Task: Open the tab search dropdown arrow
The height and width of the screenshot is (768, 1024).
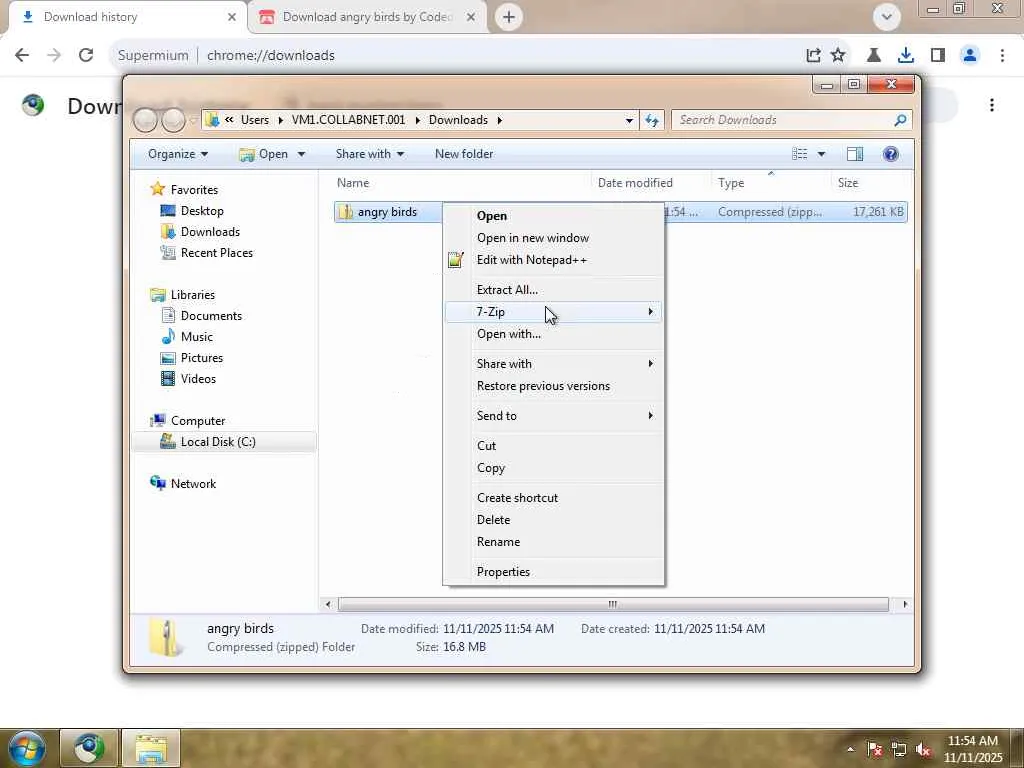Action: tap(886, 17)
